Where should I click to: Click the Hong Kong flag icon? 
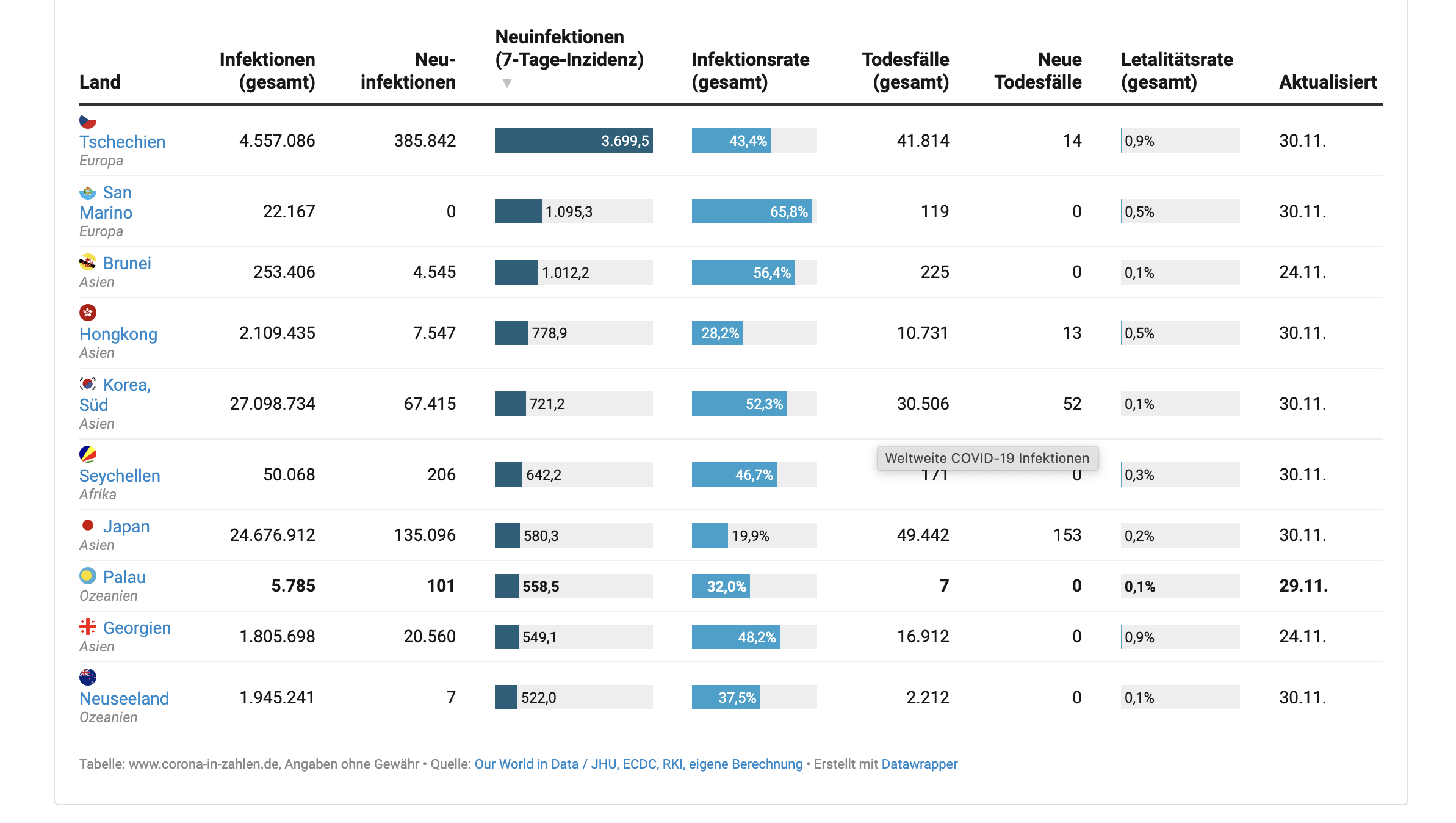pos(88,313)
